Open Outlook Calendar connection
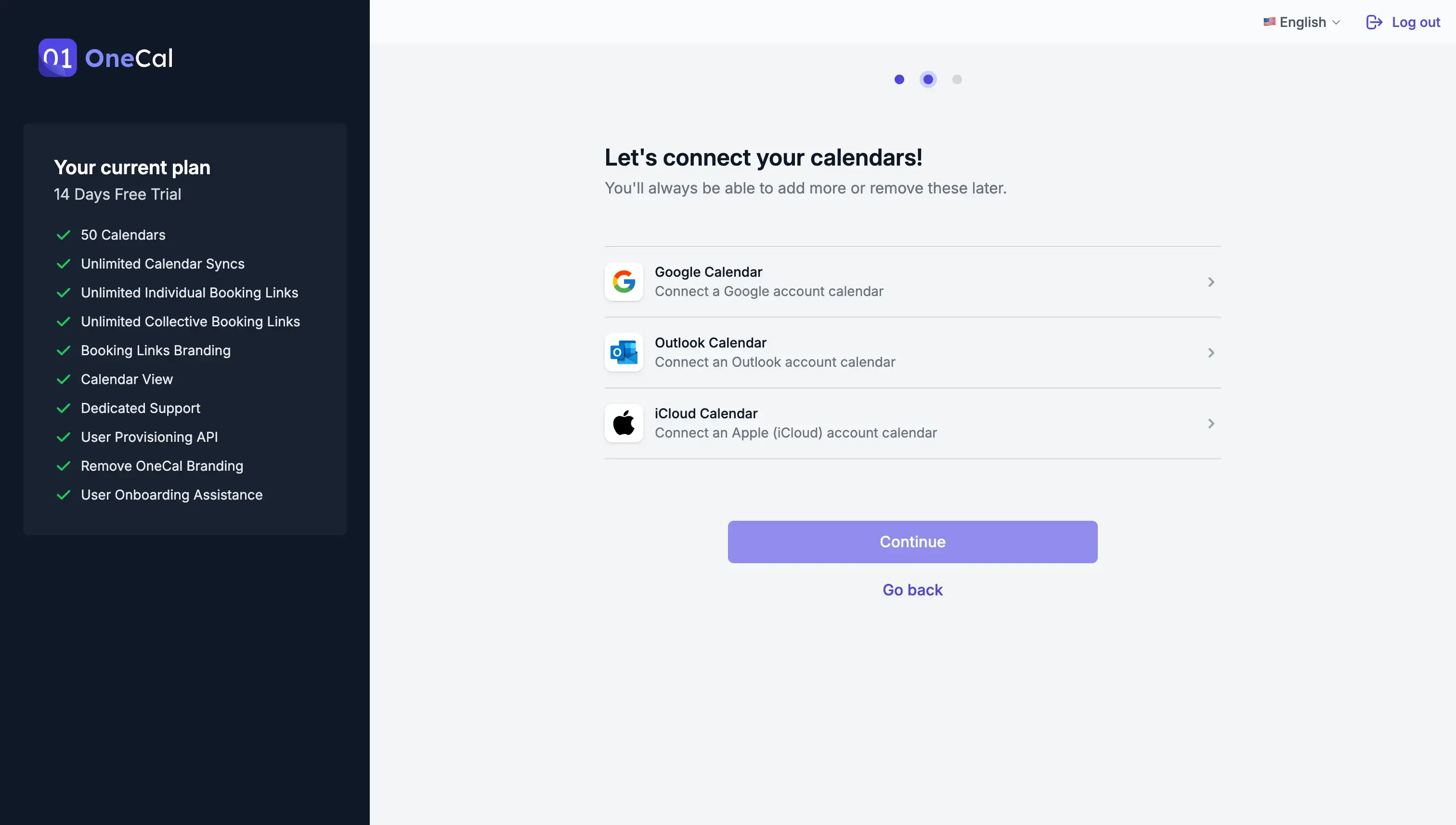 (x=912, y=352)
